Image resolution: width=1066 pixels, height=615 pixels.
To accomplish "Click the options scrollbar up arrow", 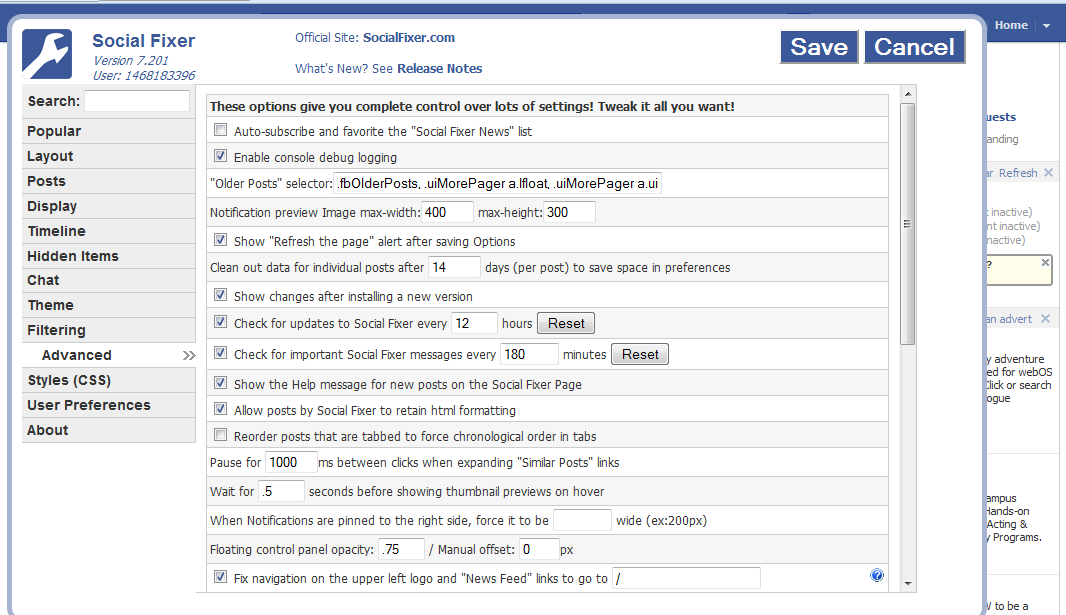I will (908, 94).
